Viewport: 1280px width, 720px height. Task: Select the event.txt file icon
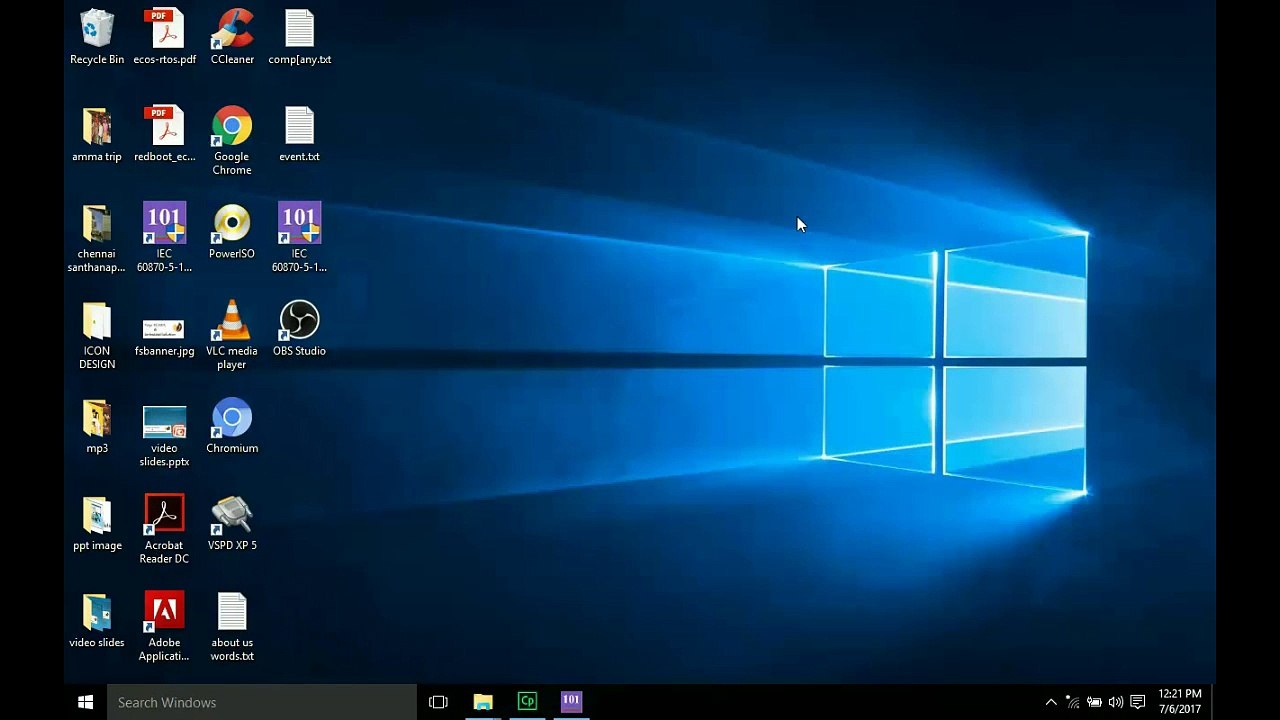click(x=299, y=134)
